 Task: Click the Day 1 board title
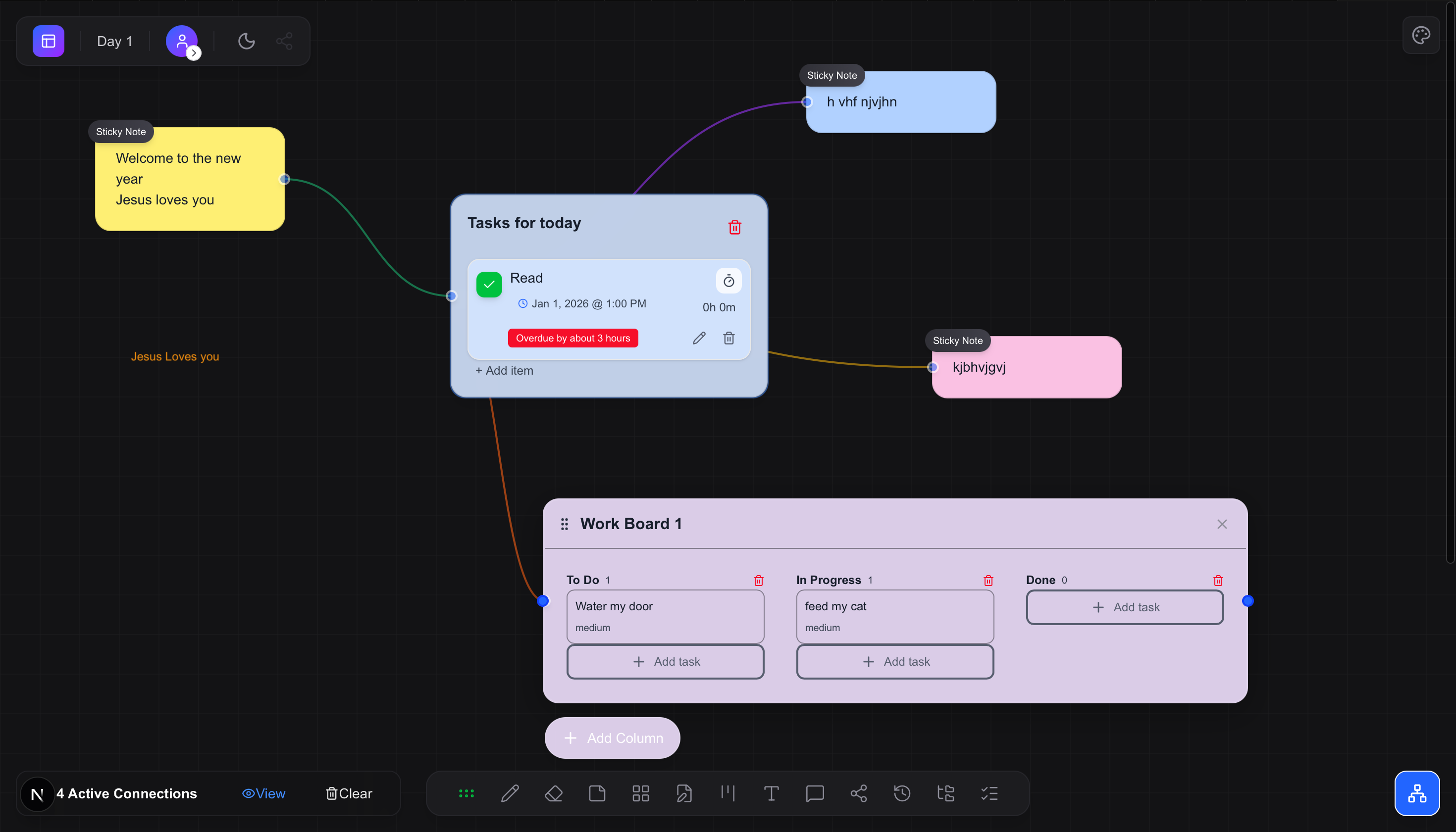tap(114, 41)
